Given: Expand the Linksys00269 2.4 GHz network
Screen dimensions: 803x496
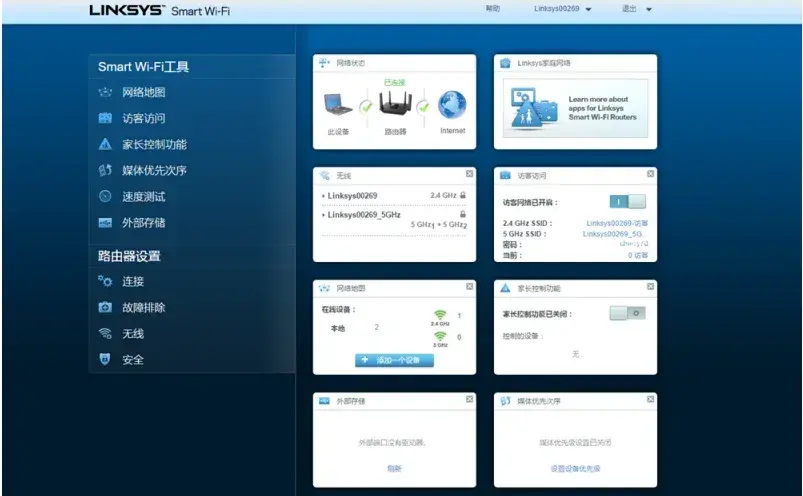Looking at the screenshot, I should 350,195.
